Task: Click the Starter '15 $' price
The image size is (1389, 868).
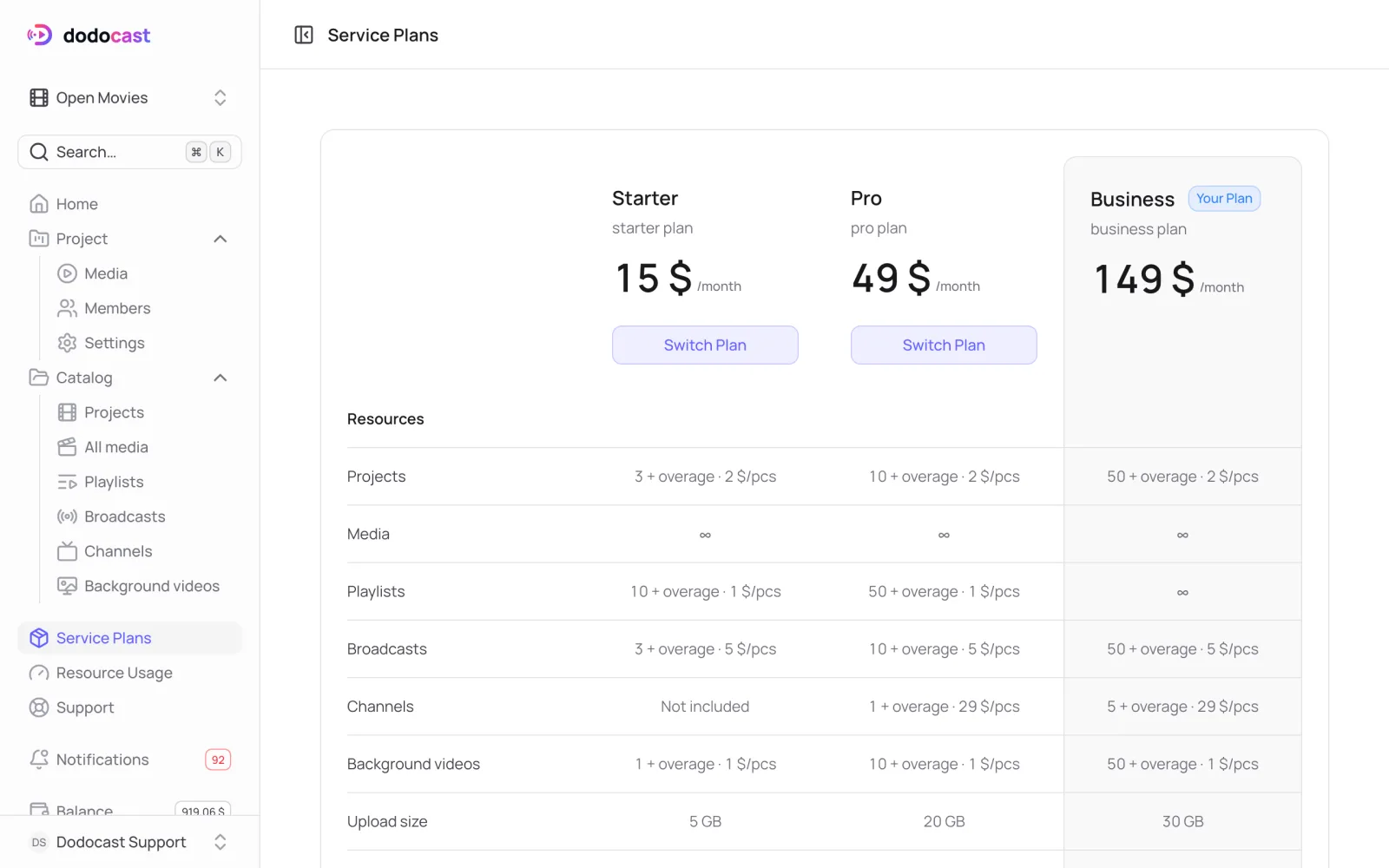Action: tap(654, 279)
